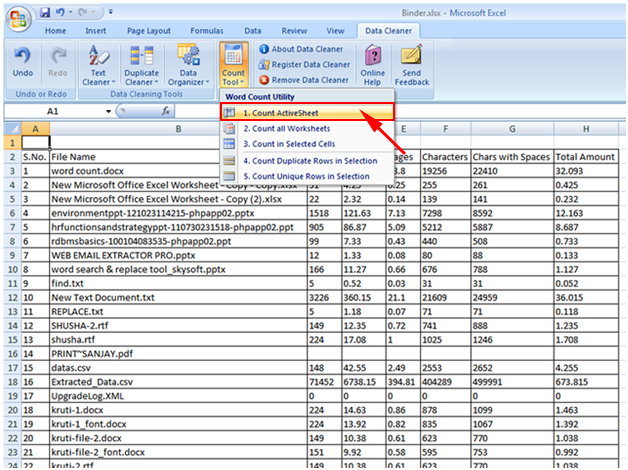Click the Office button logo
The width and height of the screenshot is (628, 470).
[18, 19]
